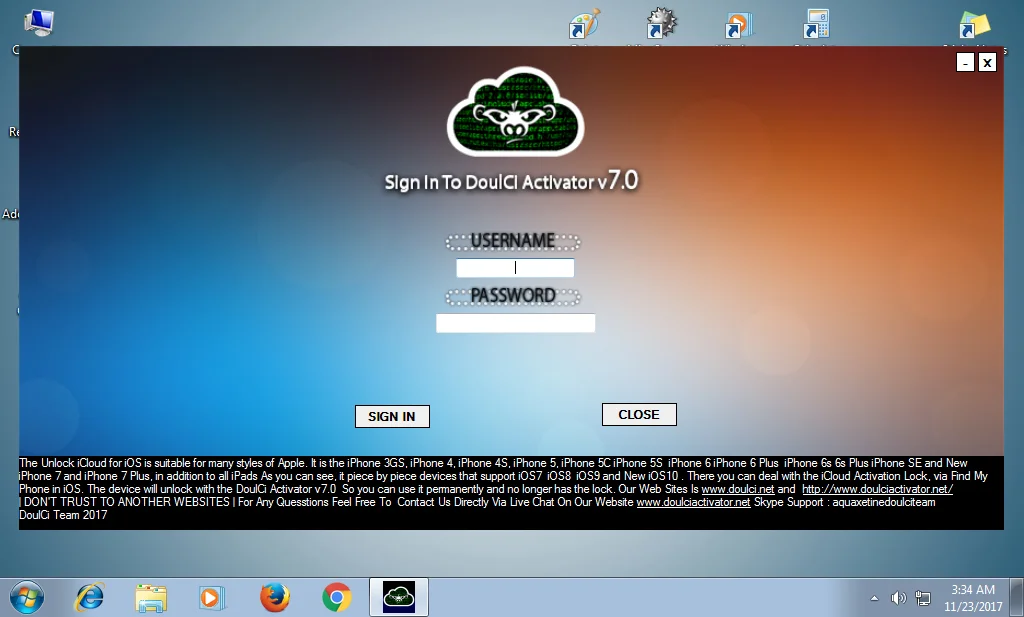This screenshot has height=617, width=1024.
Task: Click the DoulCi cloud monkey logo
Action: [515, 112]
